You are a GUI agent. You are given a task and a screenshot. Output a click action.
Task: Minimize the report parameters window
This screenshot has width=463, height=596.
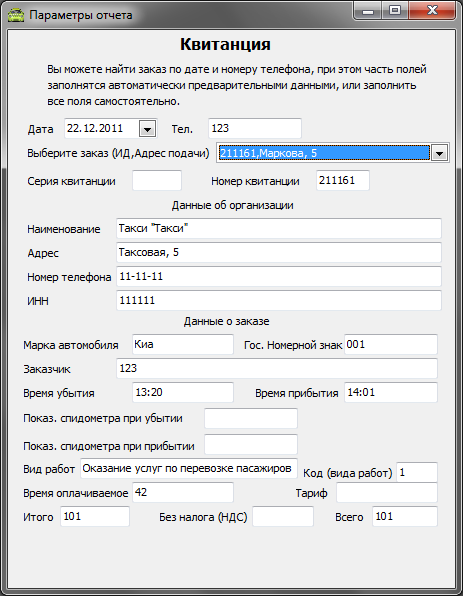coord(368,10)
